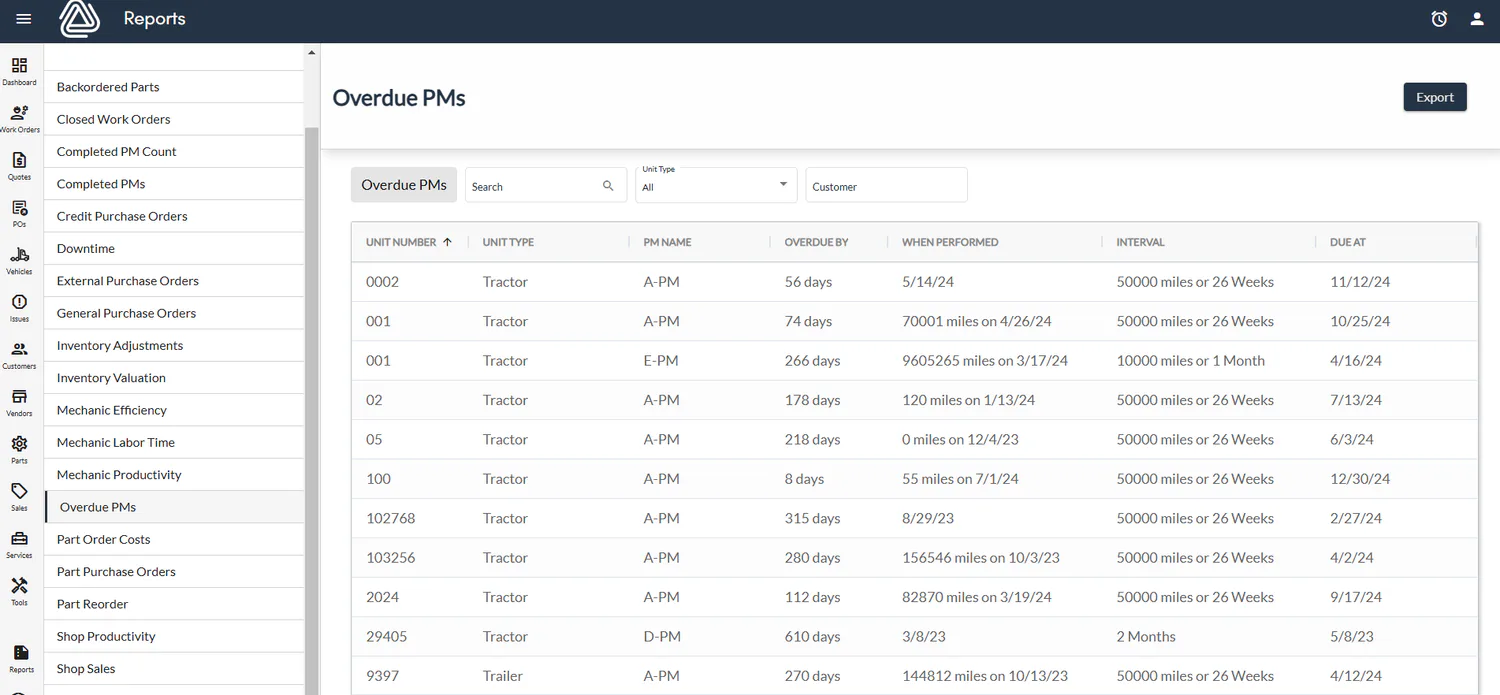Click '156546 miles on 10/3/23' cell

pos(981,558)
